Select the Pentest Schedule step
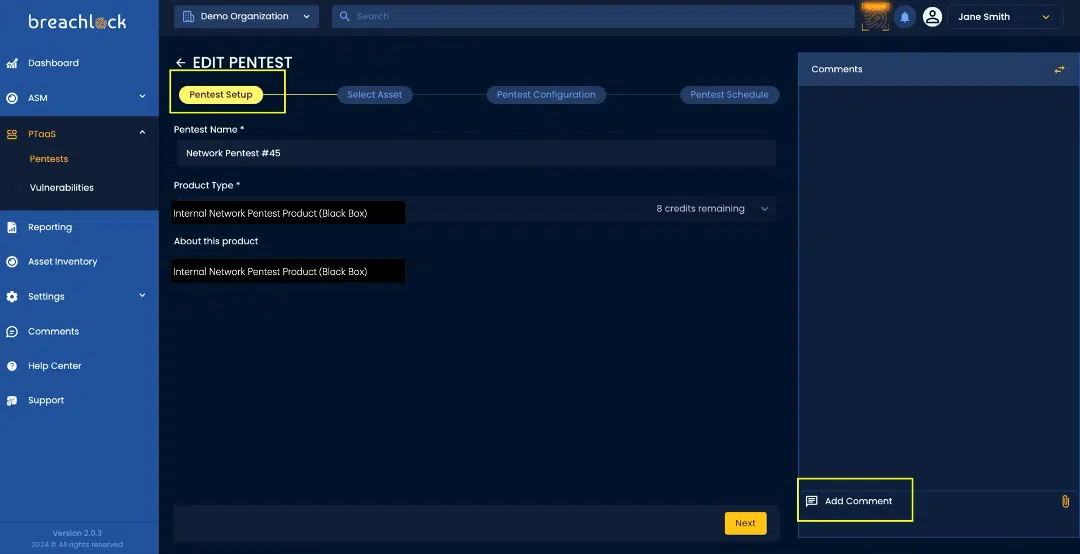 point(729,95)
